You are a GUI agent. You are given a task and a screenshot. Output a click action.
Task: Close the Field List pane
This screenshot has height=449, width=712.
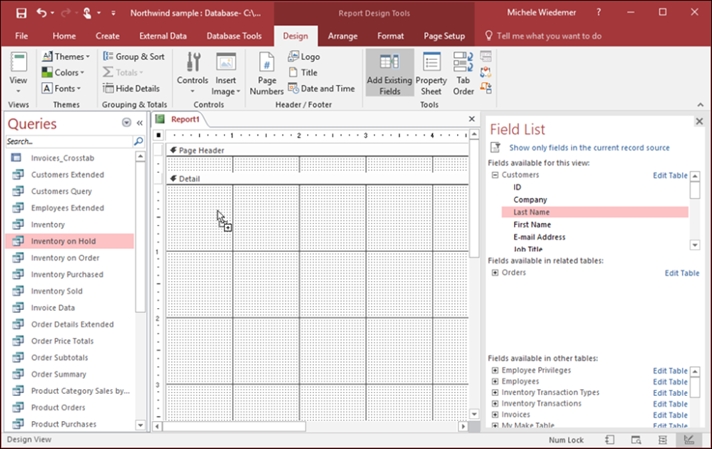[x=699, y=121]
